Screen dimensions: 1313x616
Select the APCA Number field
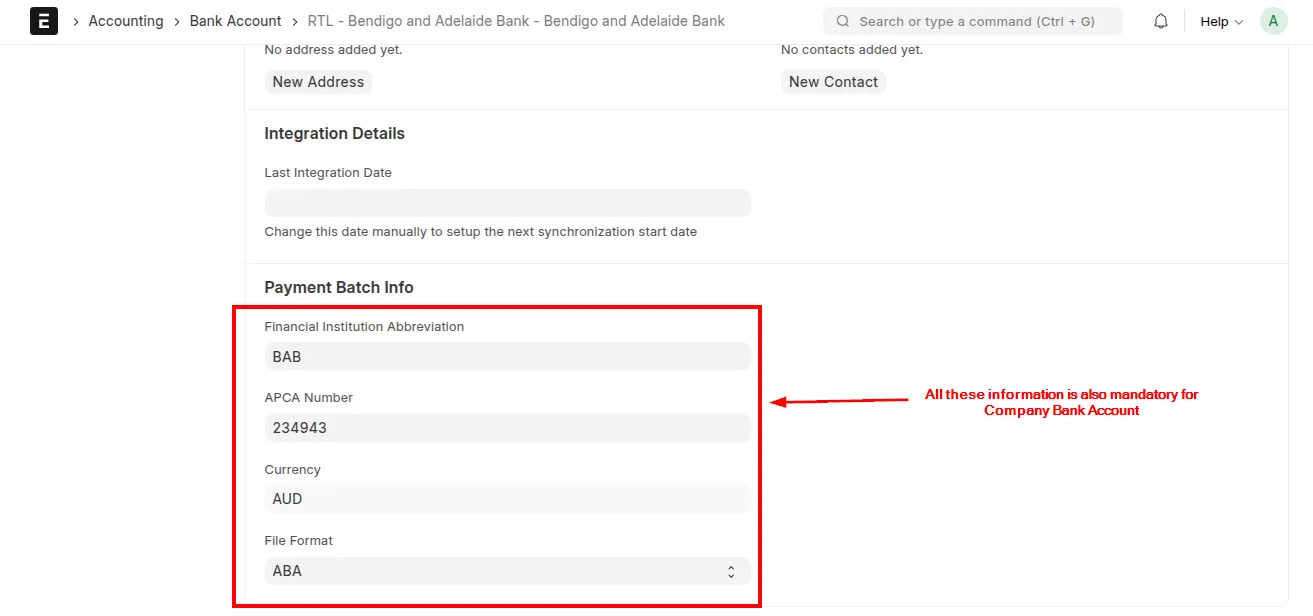507,428
